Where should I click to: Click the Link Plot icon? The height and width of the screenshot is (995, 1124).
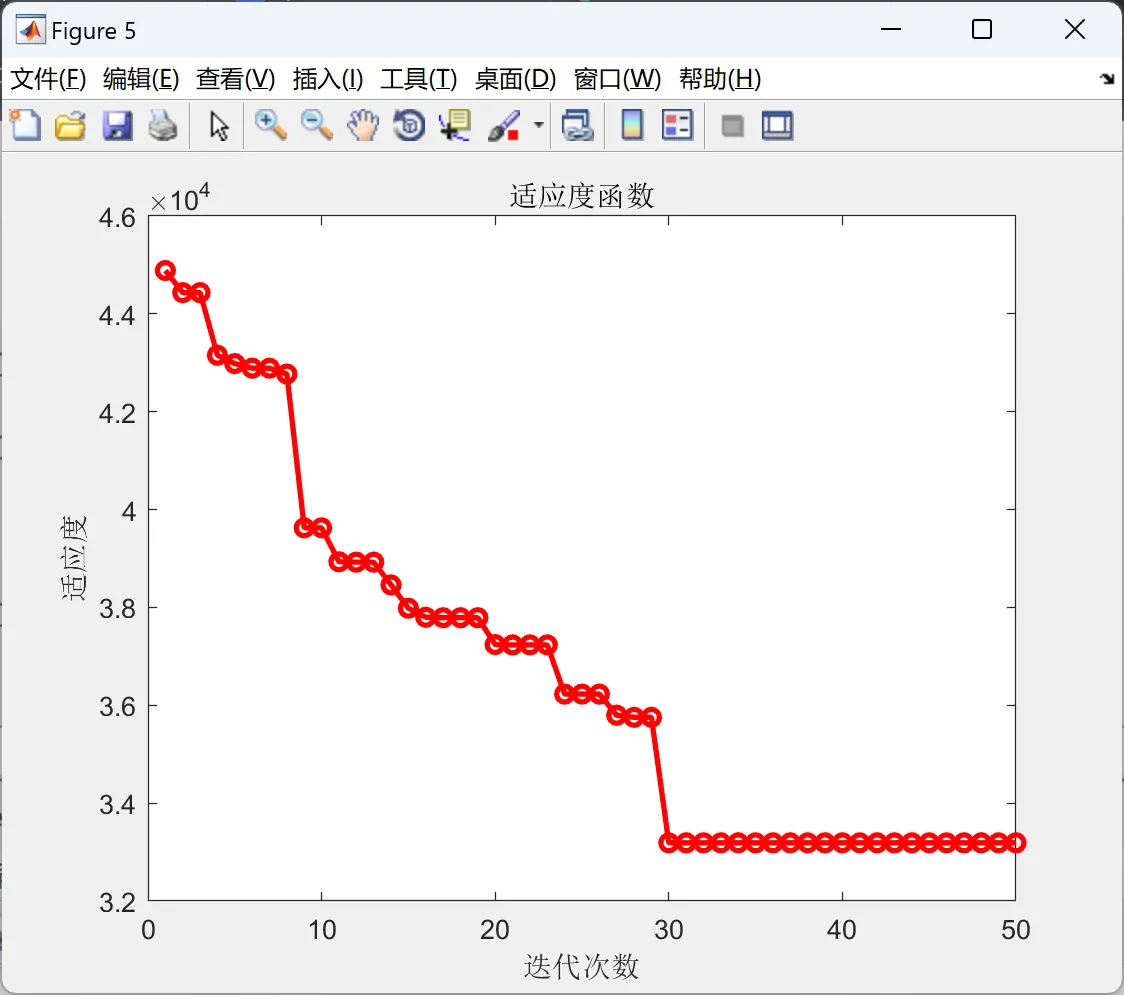pos(578,125)
